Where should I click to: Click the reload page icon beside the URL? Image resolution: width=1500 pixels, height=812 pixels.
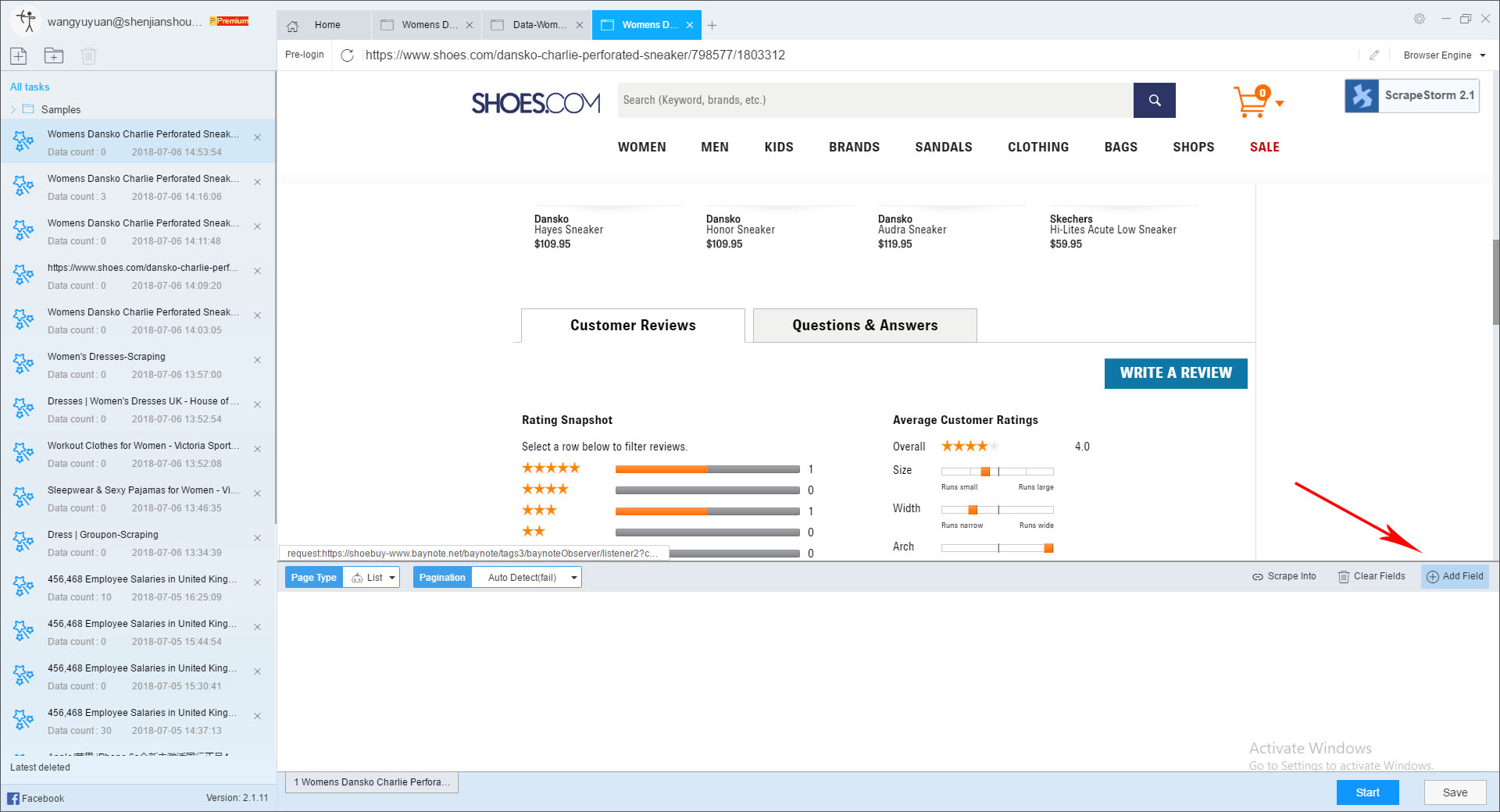[348, 55]
